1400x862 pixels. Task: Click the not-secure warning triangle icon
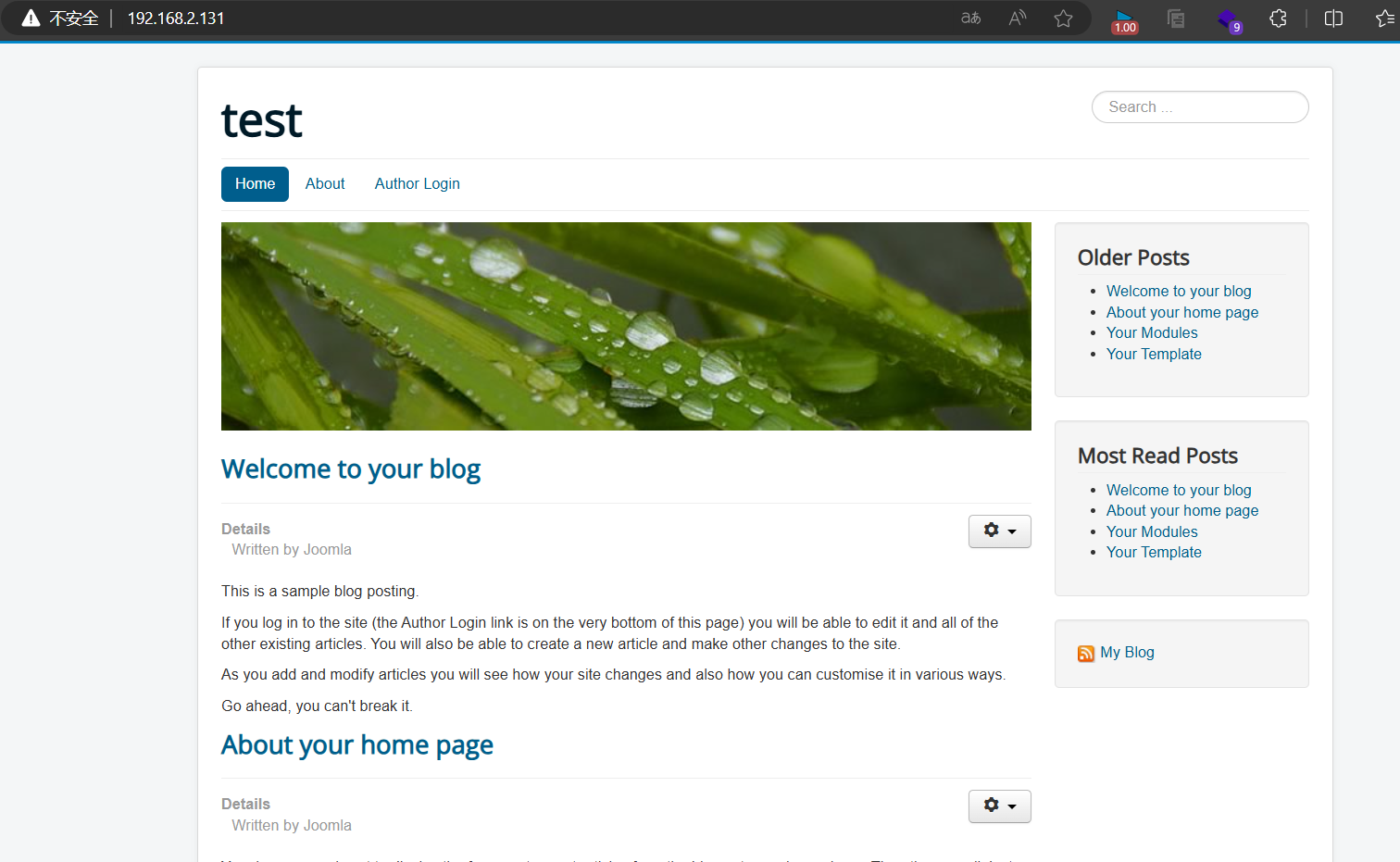[31, 18]
